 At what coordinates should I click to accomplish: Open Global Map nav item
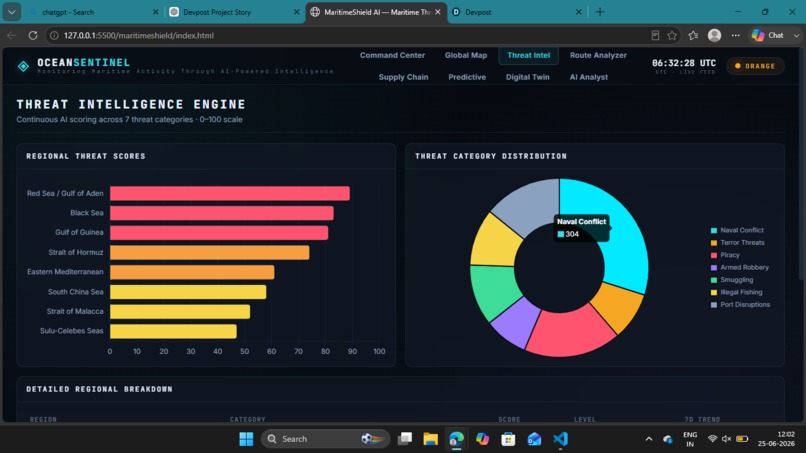pyautogui.click(x=466, y=55)
